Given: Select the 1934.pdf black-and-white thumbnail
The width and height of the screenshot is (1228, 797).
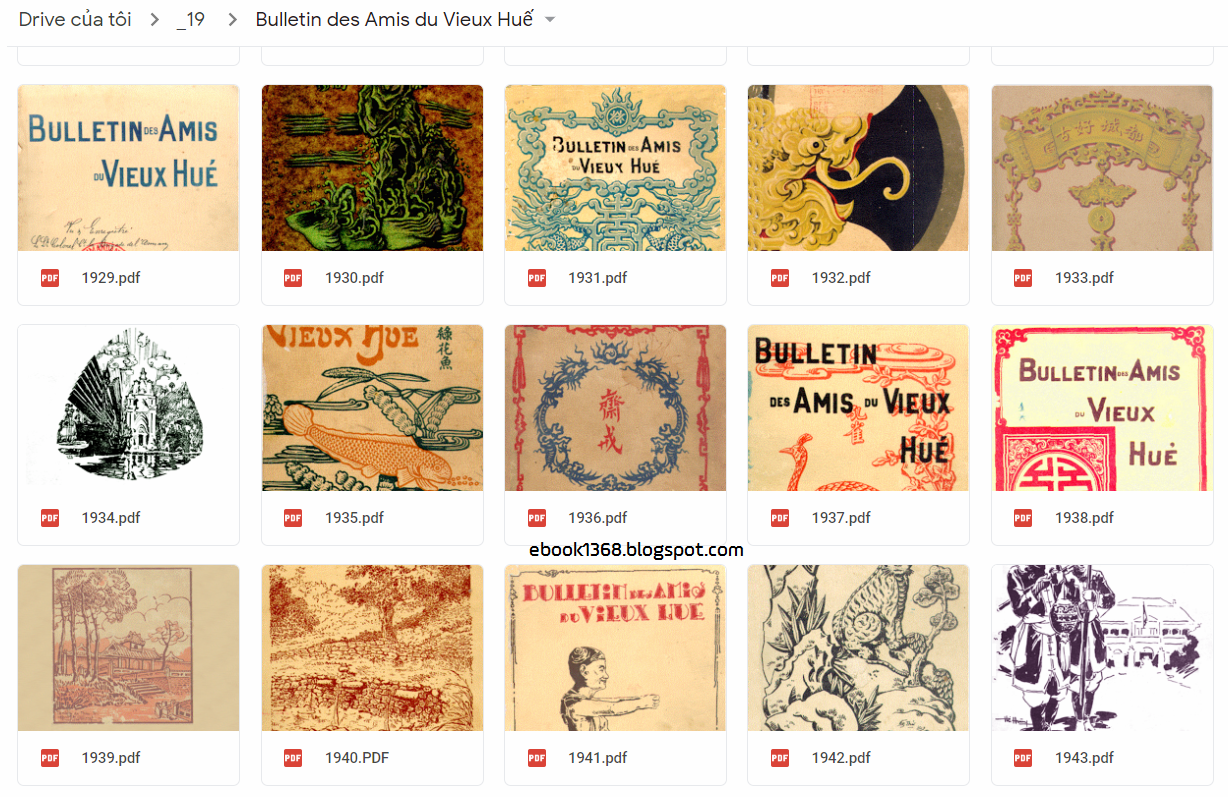Looking at the screenshot, I should 129,408.
